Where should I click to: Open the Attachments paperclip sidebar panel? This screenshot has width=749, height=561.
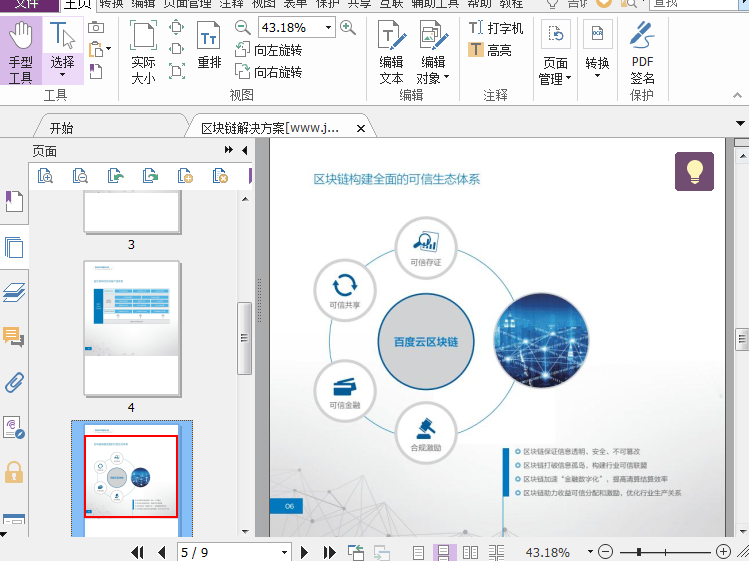(x=14, y=382)
